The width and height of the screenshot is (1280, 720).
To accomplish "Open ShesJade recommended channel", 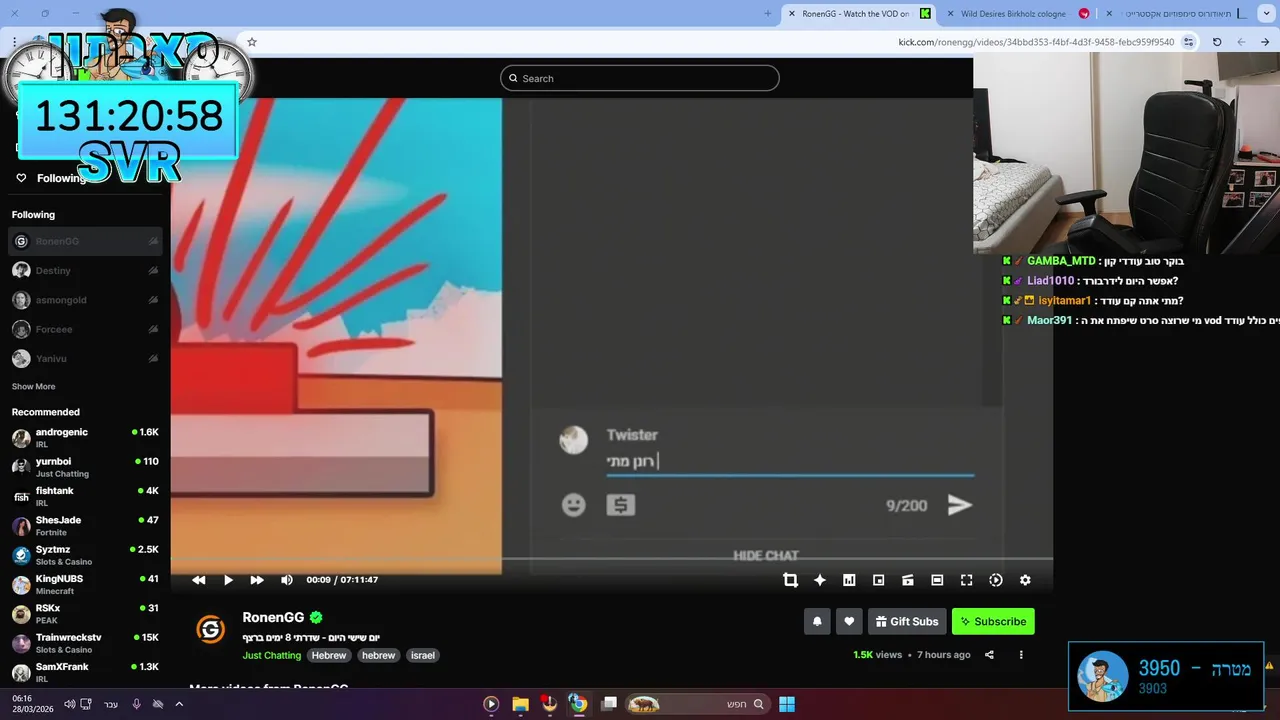I will 85,526.
